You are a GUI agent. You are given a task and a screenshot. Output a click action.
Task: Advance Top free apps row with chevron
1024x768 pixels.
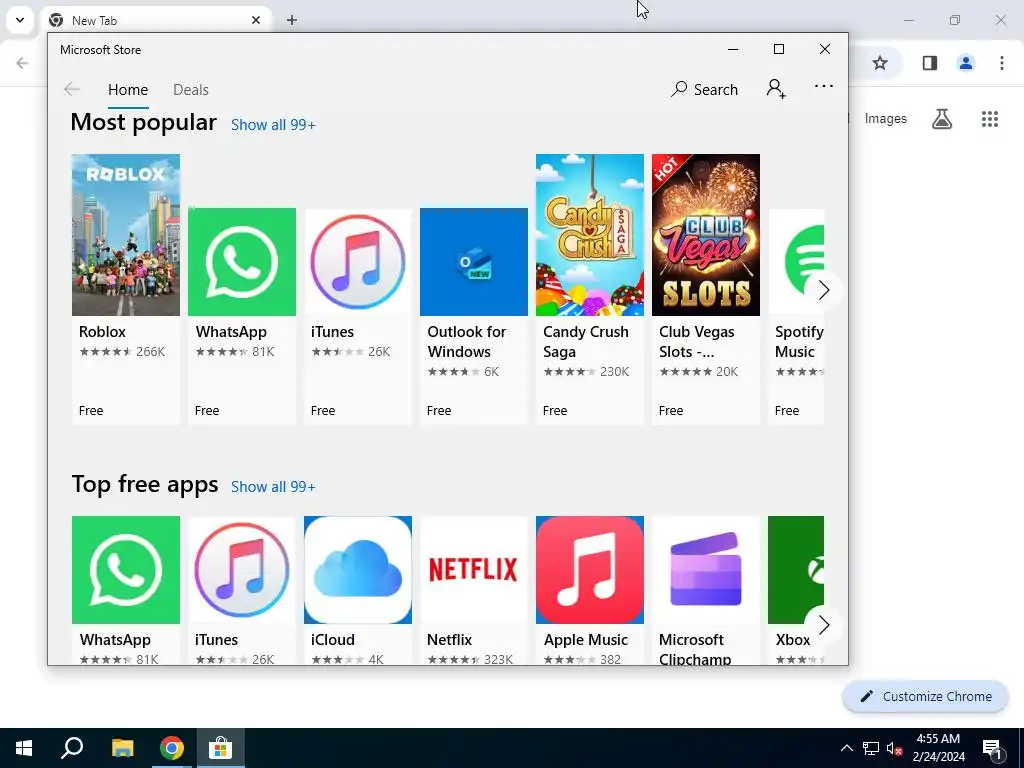pos(824,625)
